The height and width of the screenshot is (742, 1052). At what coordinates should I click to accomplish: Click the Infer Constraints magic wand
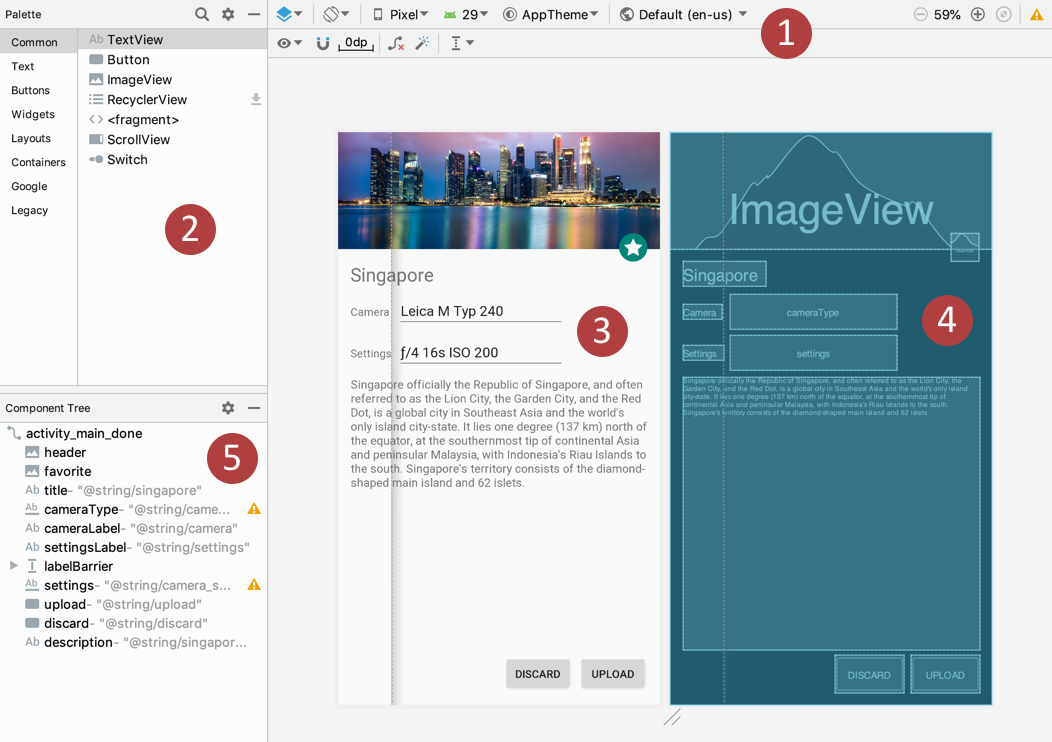(422, 43)
